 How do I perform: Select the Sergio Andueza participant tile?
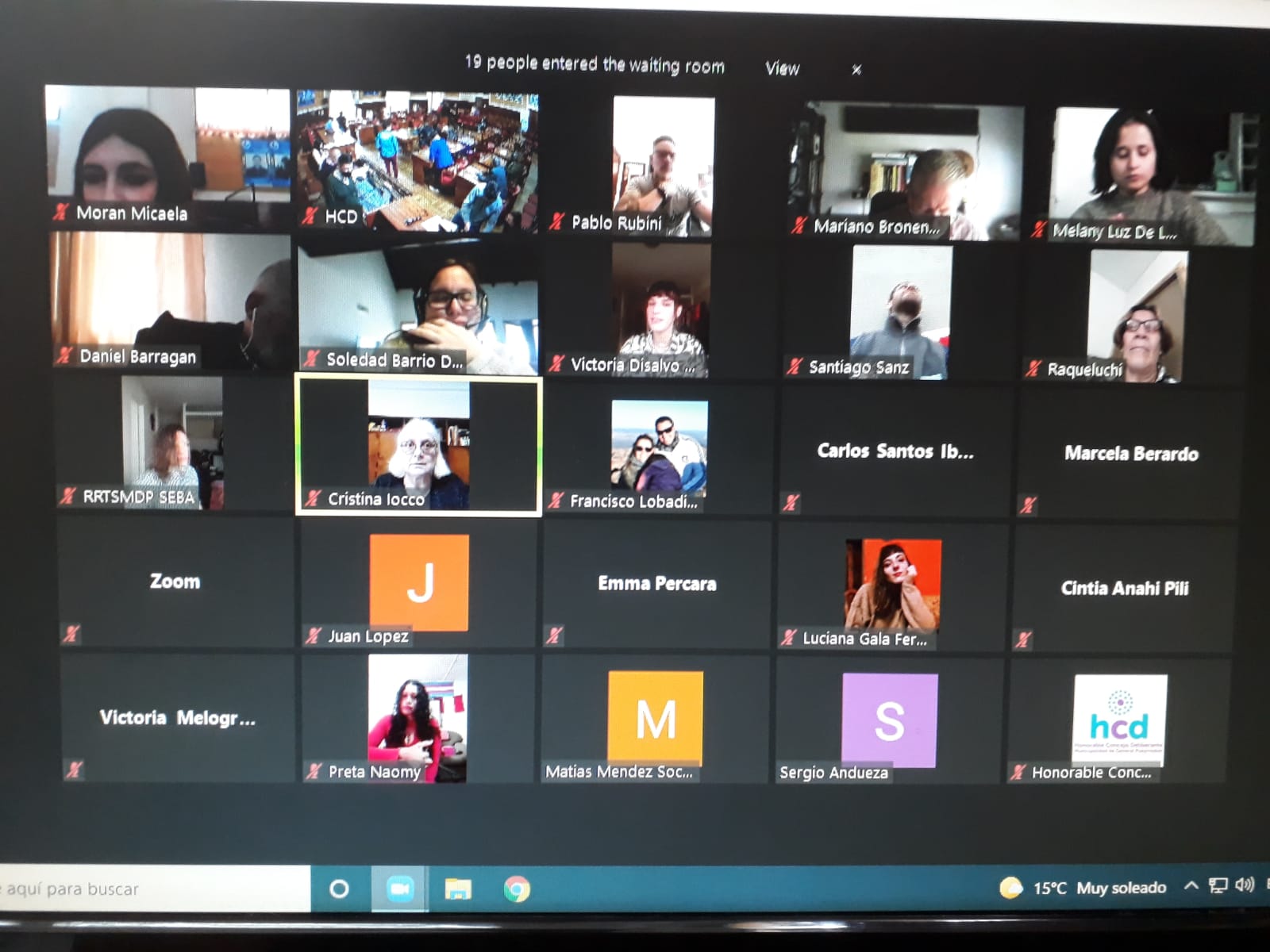pos(889,720)
